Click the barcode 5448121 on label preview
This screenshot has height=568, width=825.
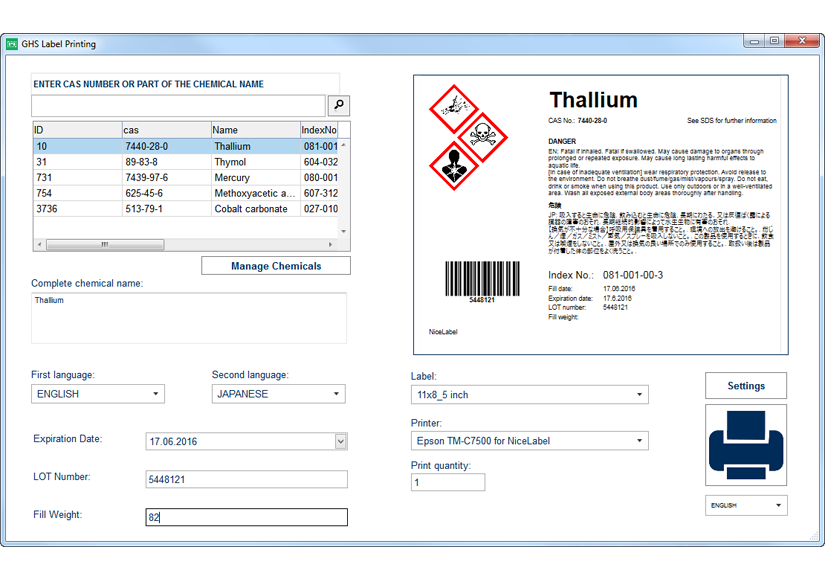point(482,282)
